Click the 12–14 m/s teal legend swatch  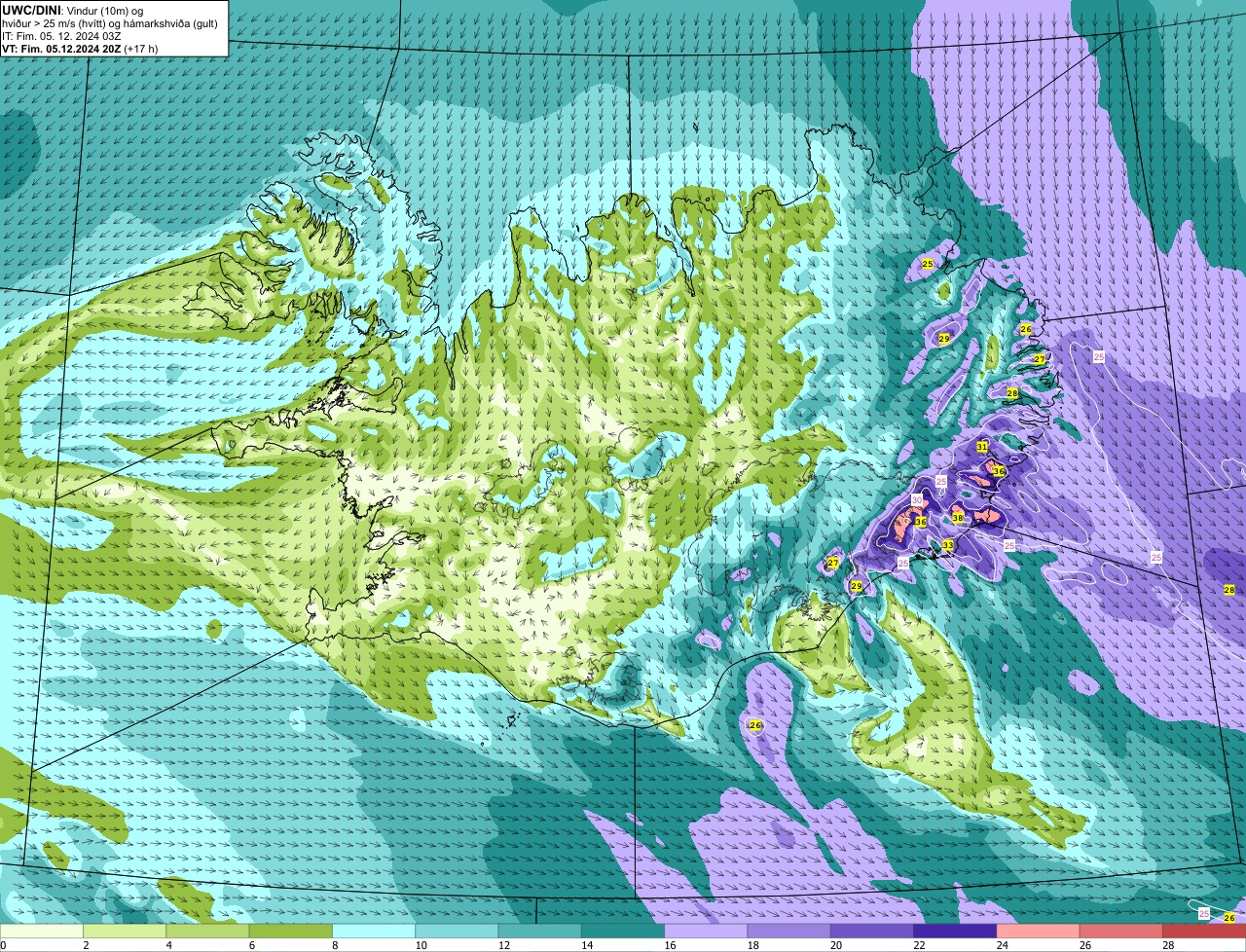539,931
